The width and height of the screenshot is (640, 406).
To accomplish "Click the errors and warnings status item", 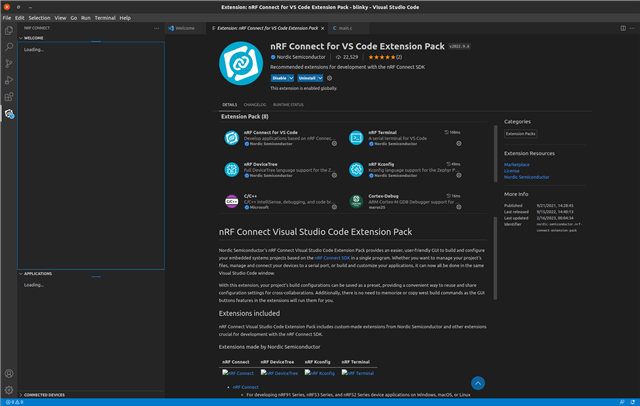I will coord(14,402).
